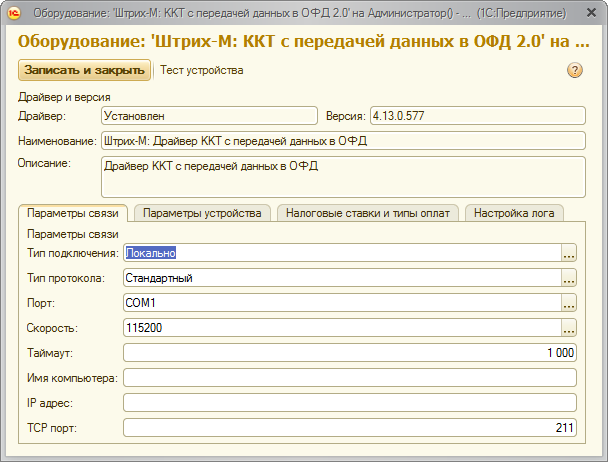
Task: Click the 'TCP порт' field showing 211
Action: click(x=348, y=428)
